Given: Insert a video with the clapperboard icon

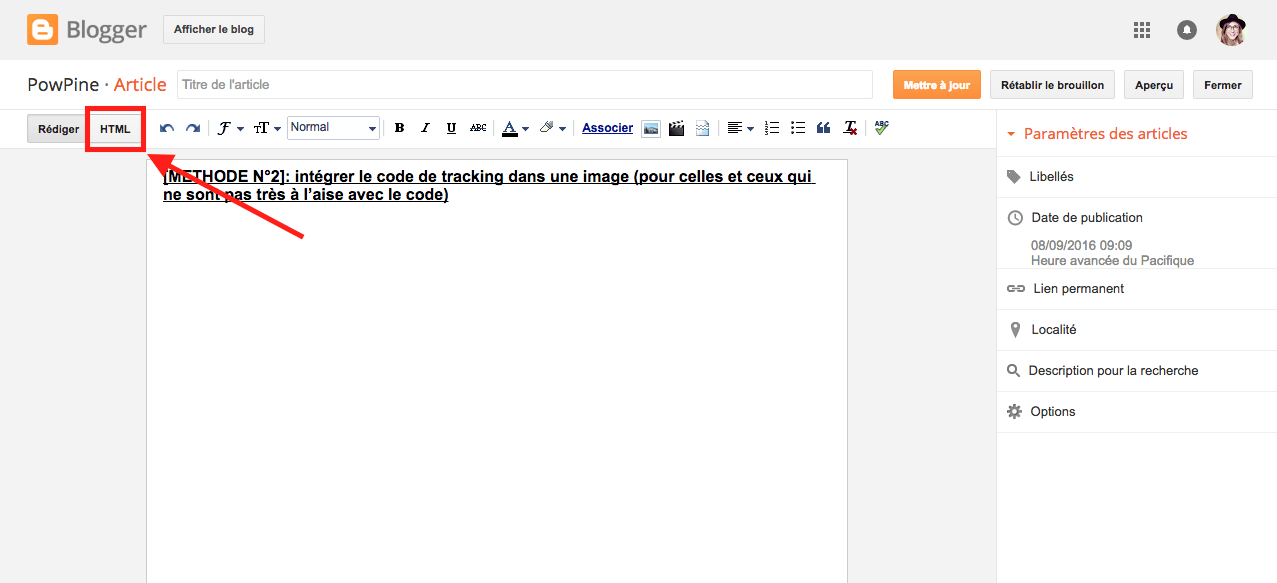Looking at the screenshot, I should pyautogui.click(x=677, y=128).
